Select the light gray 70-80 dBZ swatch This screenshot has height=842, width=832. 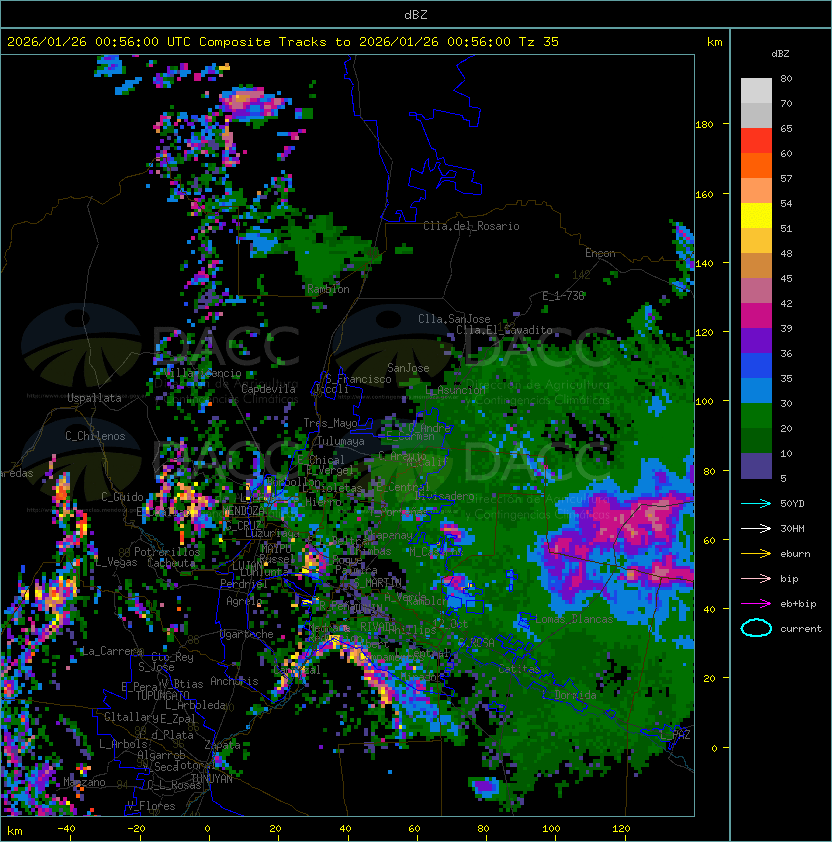click(x=756, y=90)
